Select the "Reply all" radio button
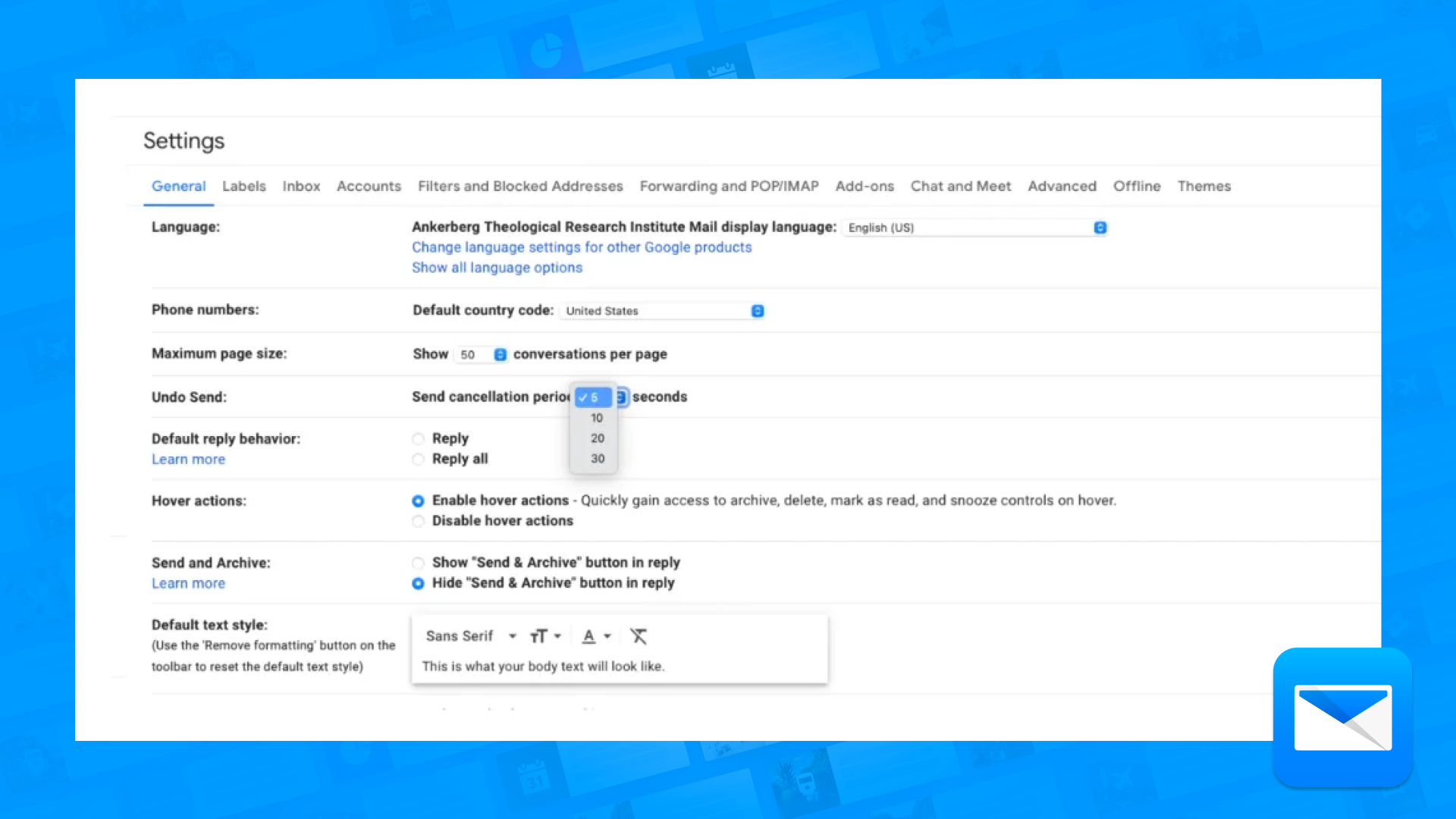Screen dimensions: 1456x819 click(418, 459)
